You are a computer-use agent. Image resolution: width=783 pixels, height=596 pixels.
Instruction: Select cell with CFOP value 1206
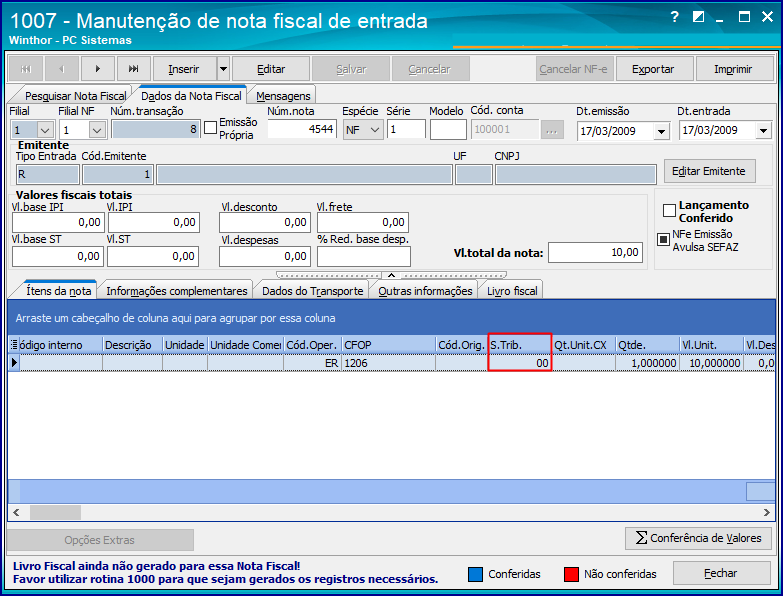pyautogui.click(x=389, y=363)
